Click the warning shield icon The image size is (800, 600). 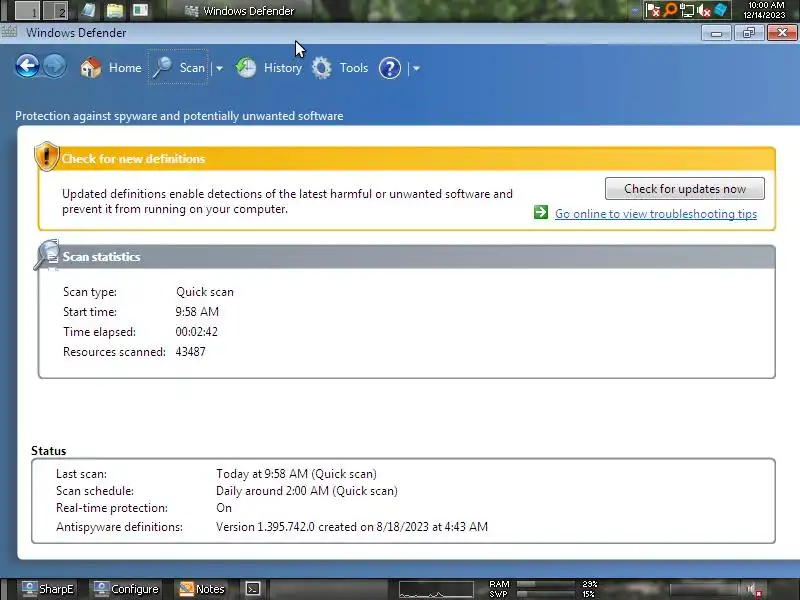tap(46, 156)
